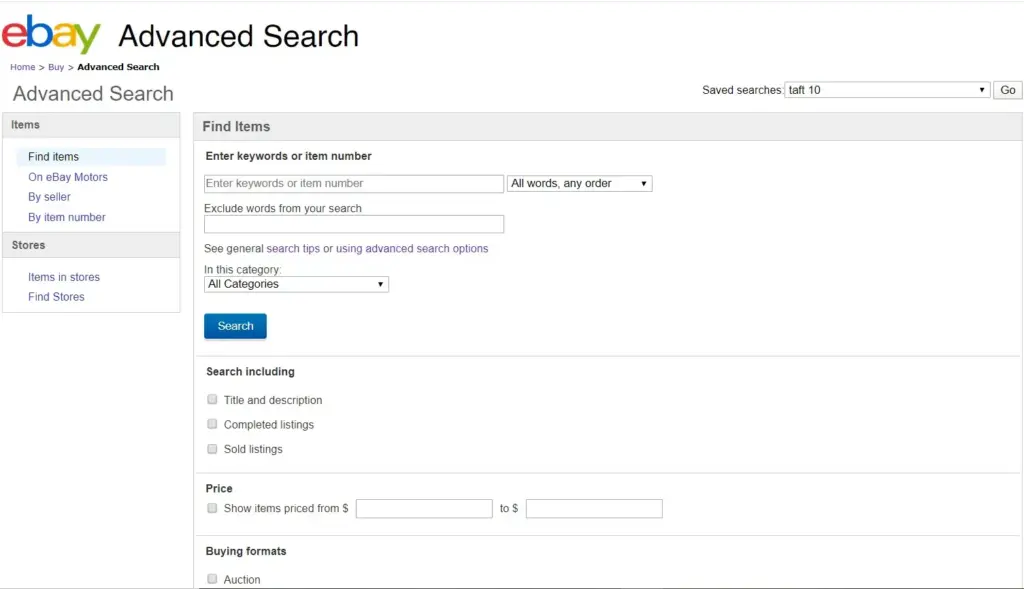Enable the Completed listings checkbox
Image resolution: width=1024 pixels, height=589 pixels.
[212, 424]
